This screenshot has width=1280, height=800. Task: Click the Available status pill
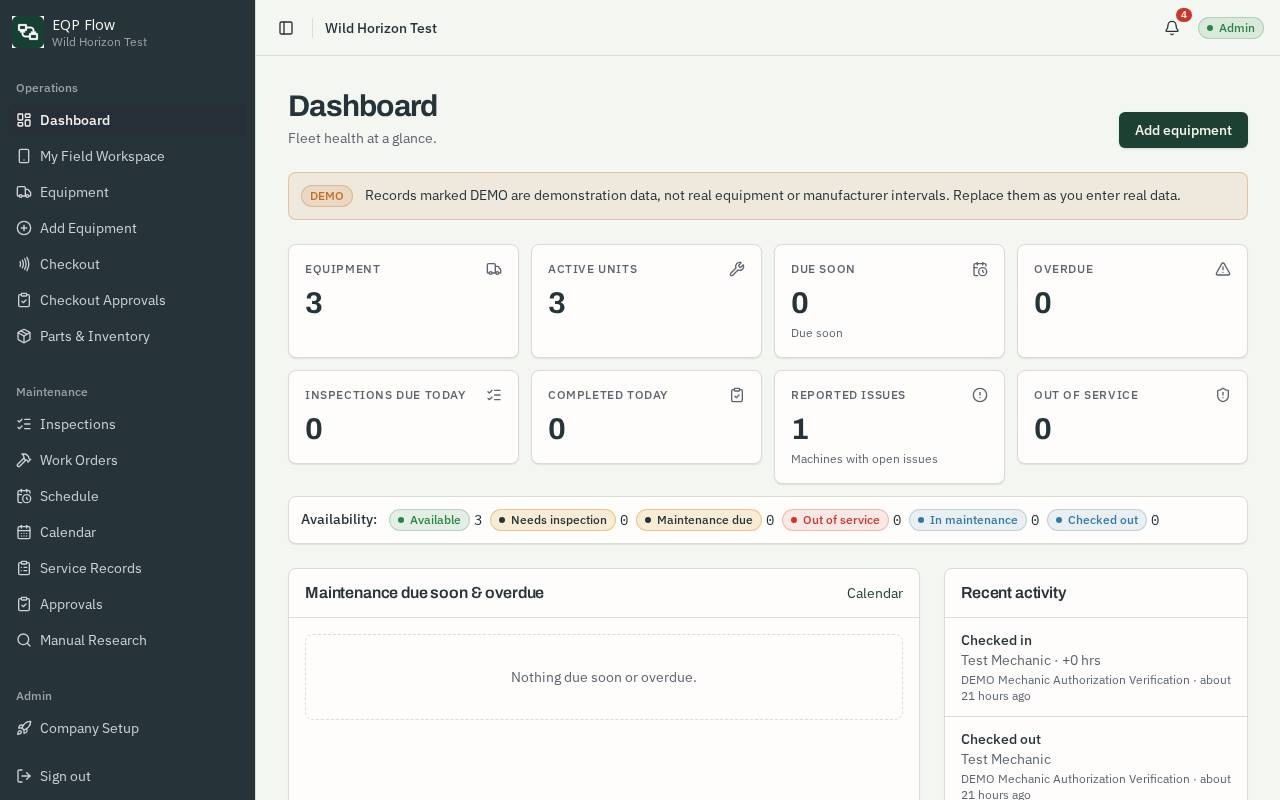pyautogui.click(x=429, y=520)
